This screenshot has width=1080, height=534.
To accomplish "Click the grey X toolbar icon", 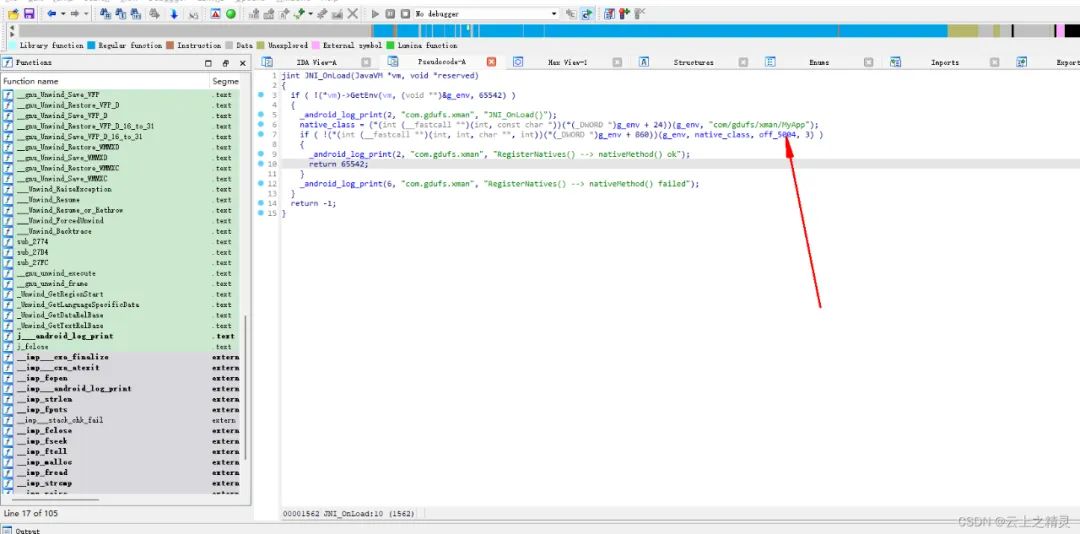I will [x=353, y=14].
